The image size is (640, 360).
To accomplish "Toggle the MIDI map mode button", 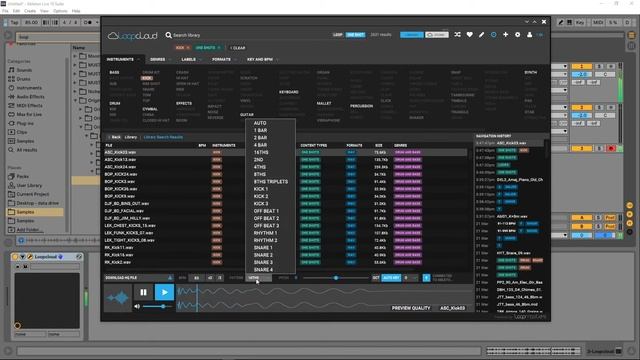I will click(598, 22).
